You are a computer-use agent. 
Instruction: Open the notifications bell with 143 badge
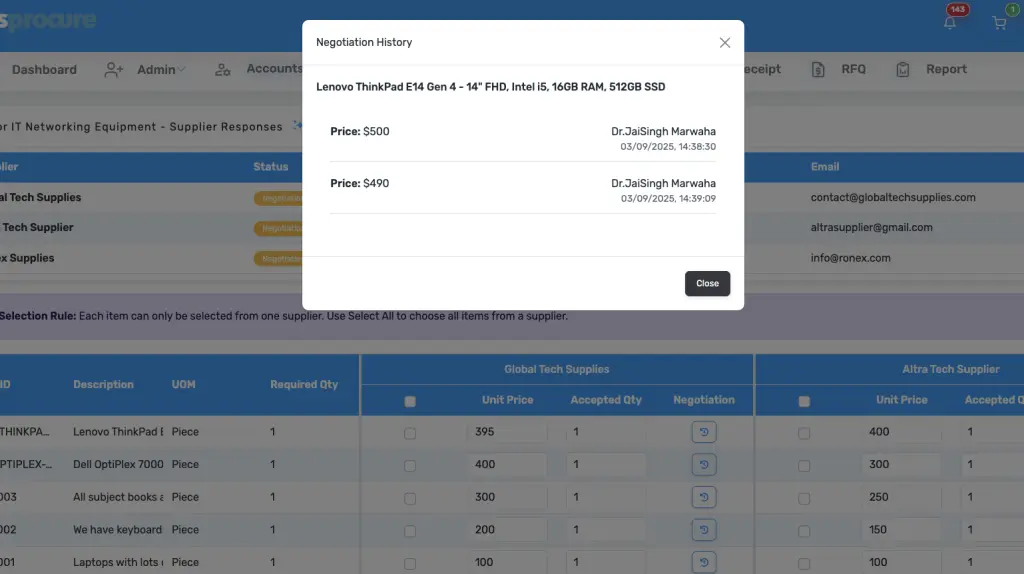[x=950, y=23]
